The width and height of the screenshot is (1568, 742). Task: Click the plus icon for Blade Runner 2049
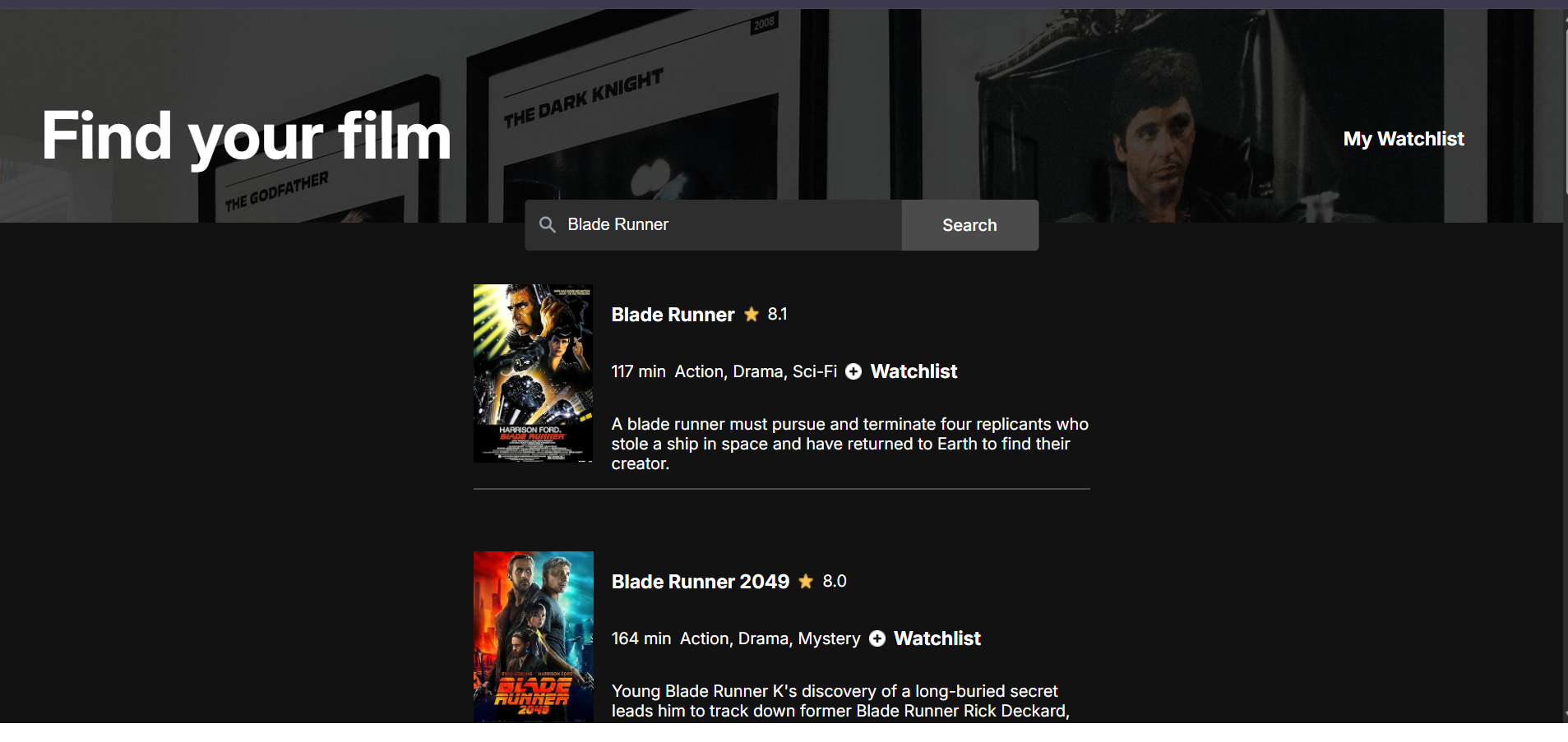[x=877, y=638]
